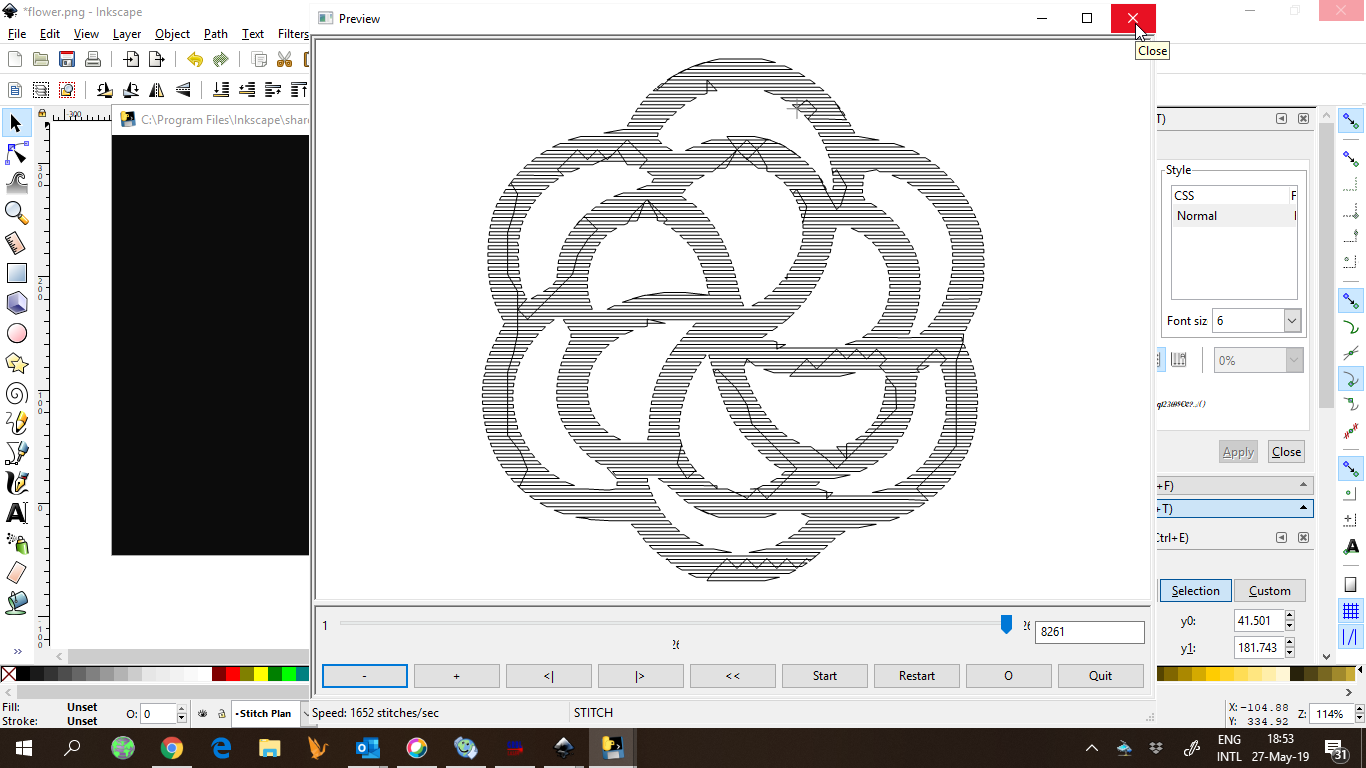
Task: Select the Selector arrow tool
Action: pyautogui.click(x=16, y=123)
